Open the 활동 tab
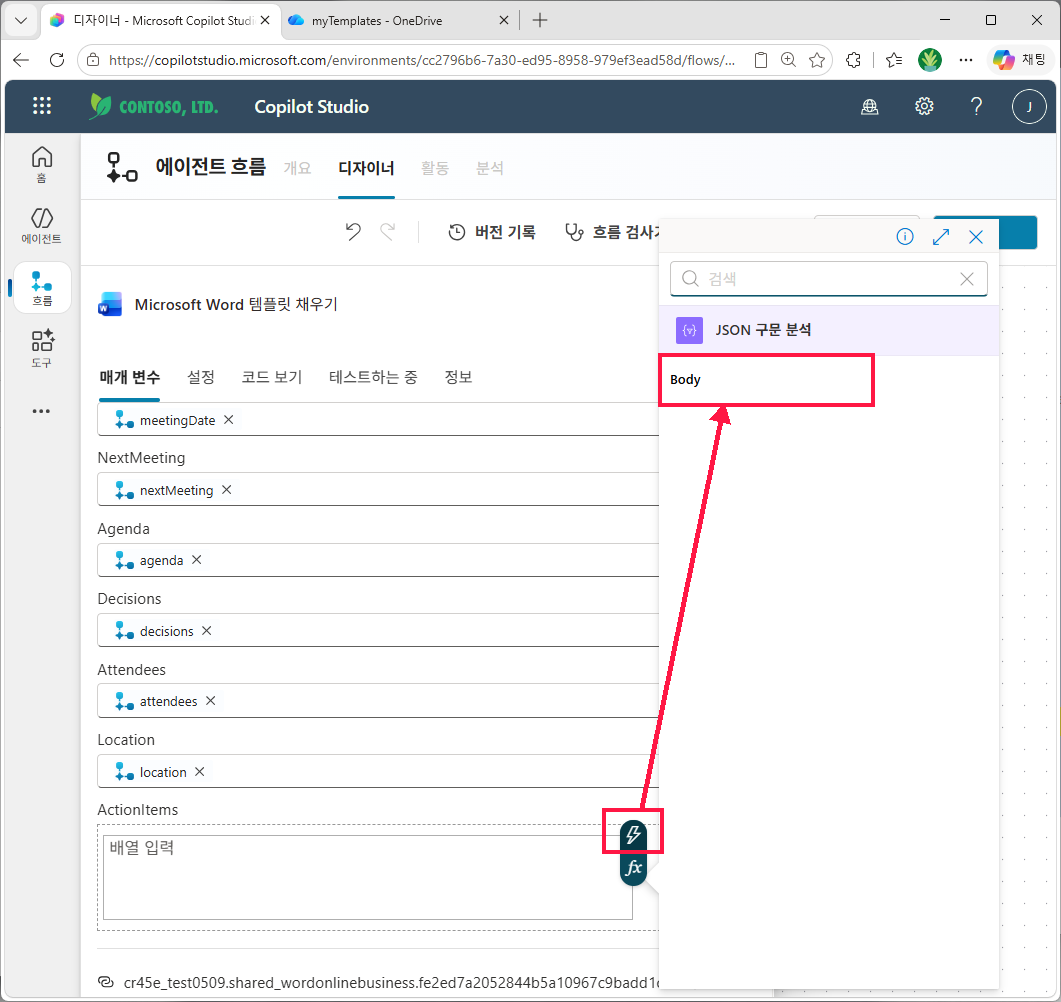 [434, 168]
